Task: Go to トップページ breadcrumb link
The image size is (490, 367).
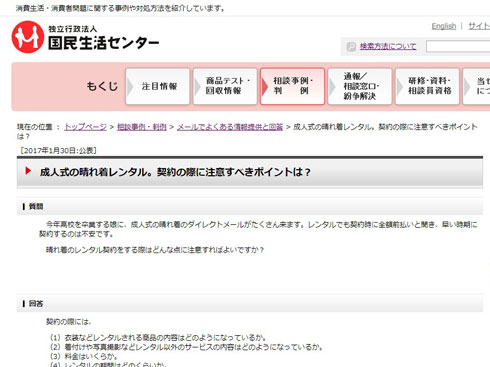Action: pyautogui.click(x=85, y=127)
